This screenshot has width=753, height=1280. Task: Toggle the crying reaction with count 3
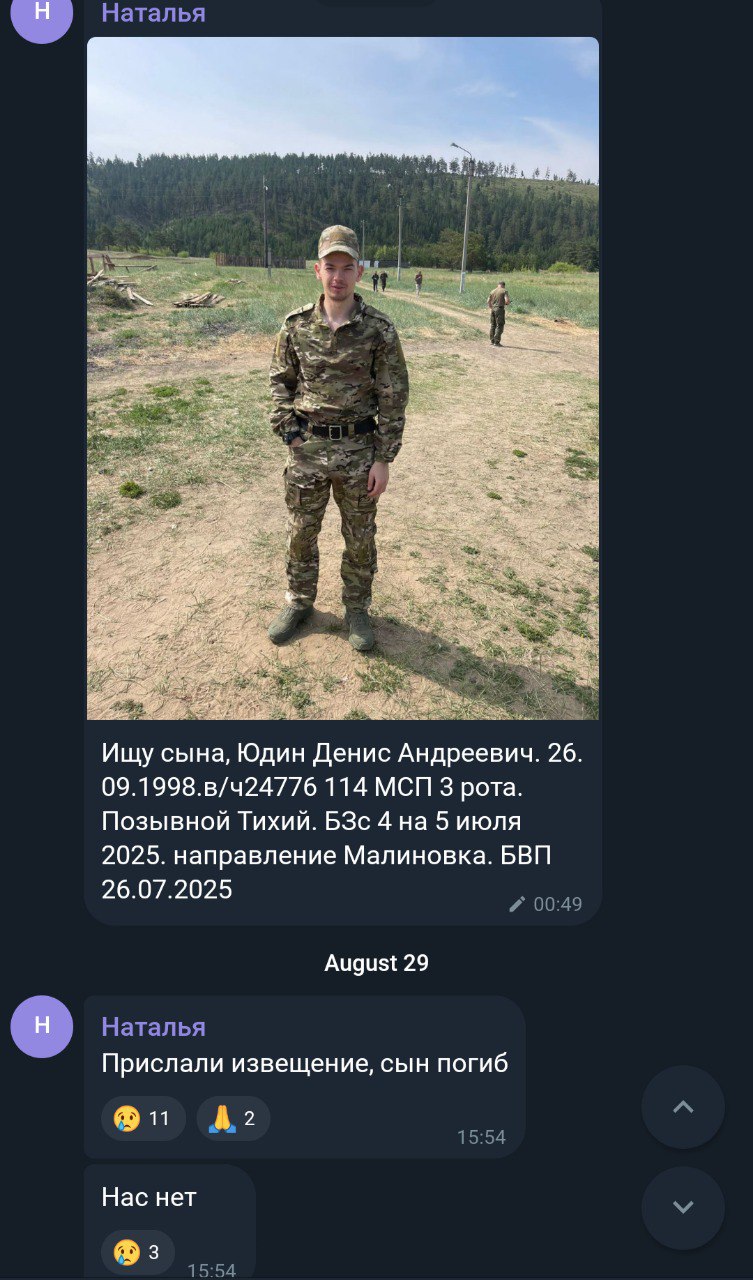coord(138,1252)
